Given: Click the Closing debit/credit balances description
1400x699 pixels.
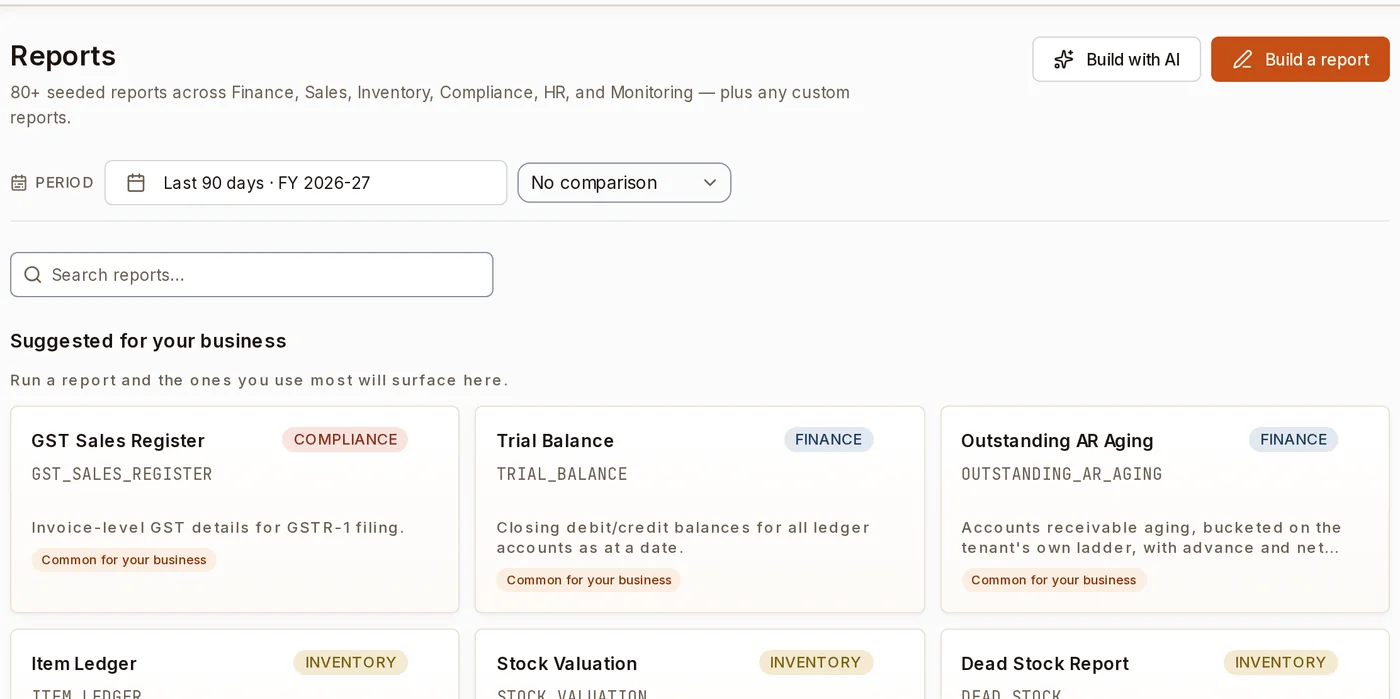Looking at the screenshot, I should [683, 538].
